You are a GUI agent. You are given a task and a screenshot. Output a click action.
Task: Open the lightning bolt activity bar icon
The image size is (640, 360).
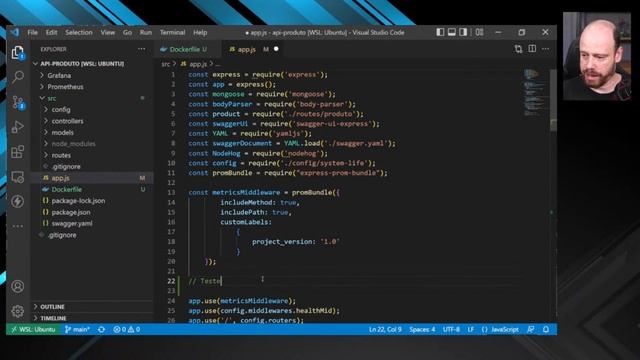pyautogui.click(x=18, y=201)
